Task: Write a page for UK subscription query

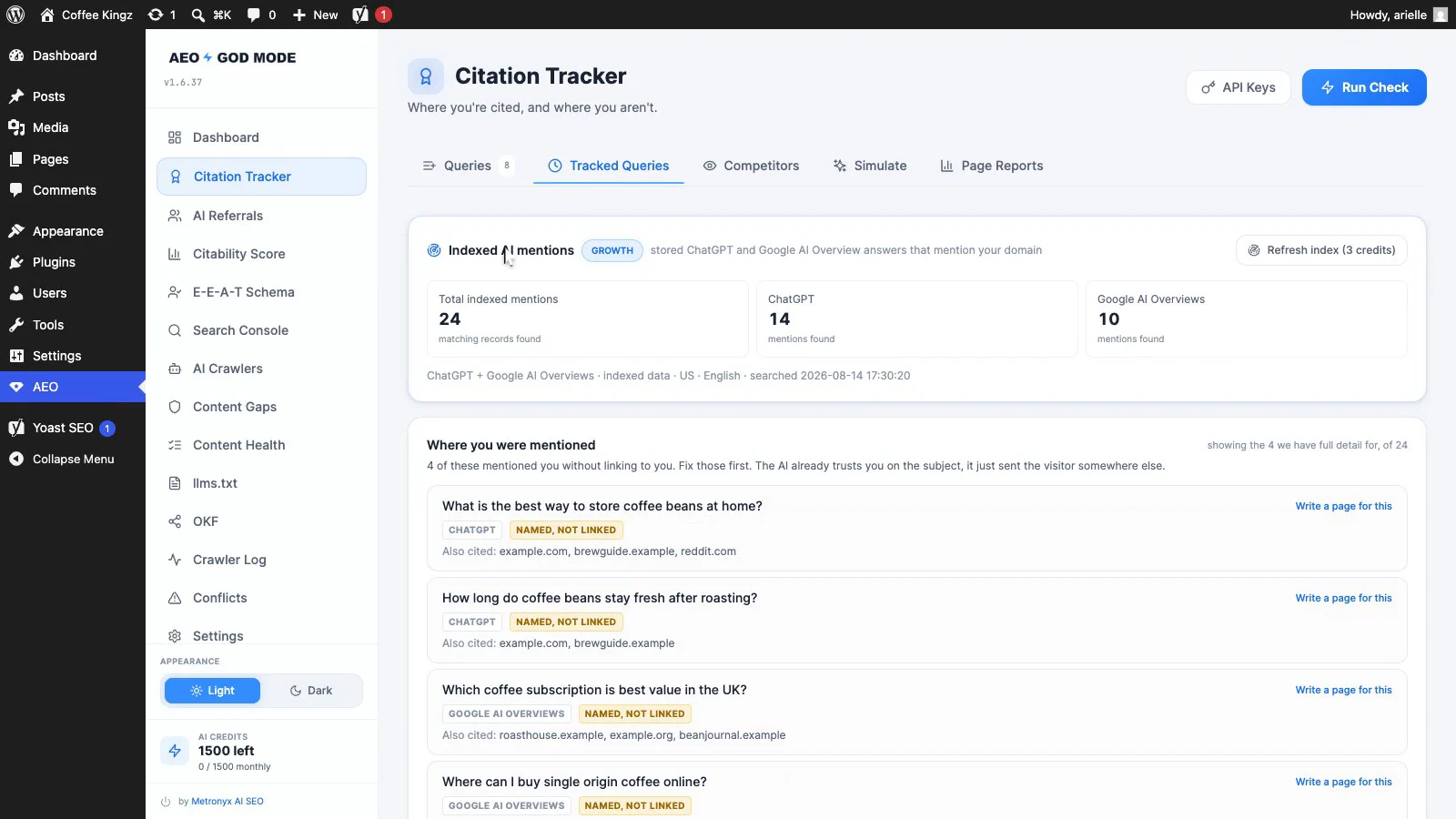Action: 1343,690
